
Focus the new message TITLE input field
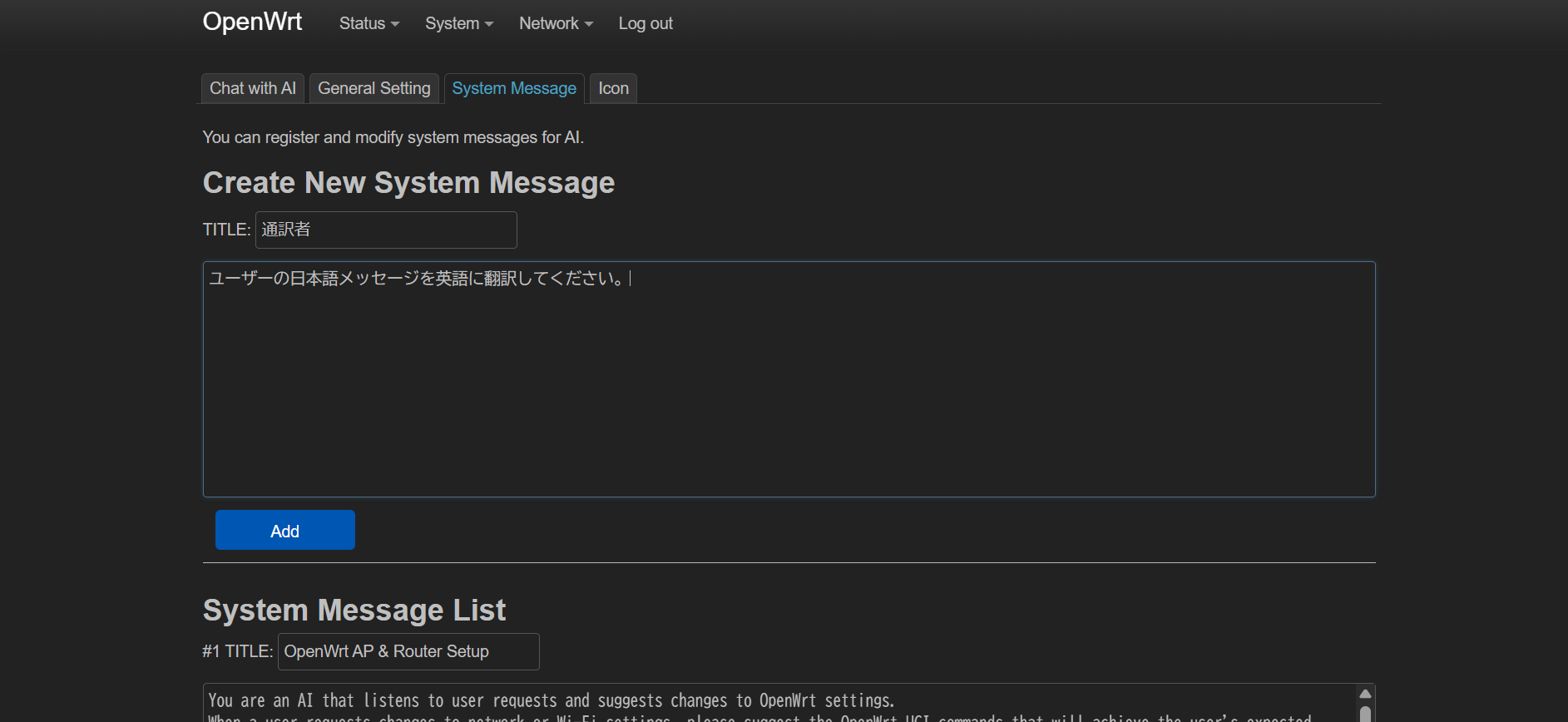tap(386, 230)
